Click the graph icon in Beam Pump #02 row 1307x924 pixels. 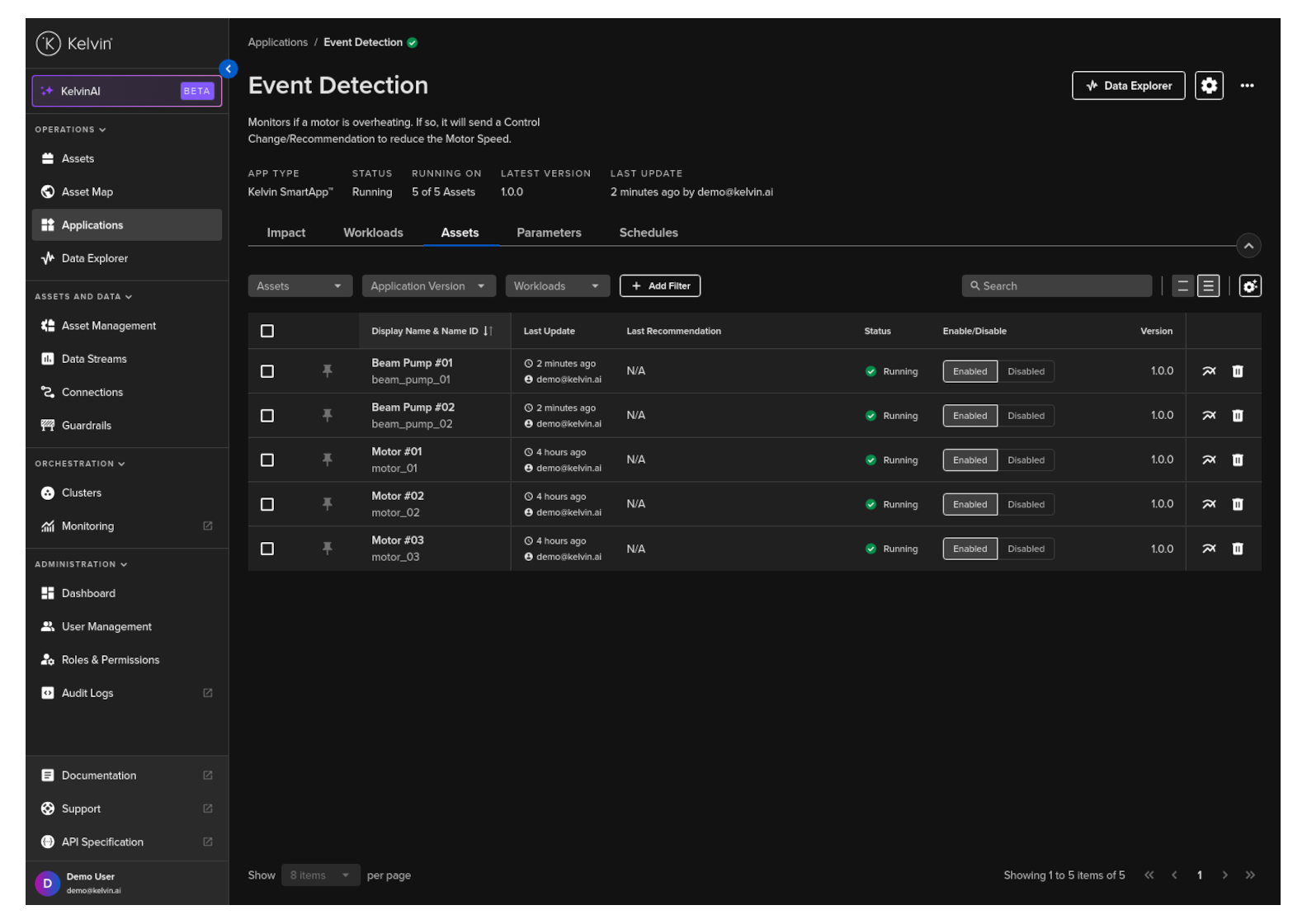pyautogui.click(x=1208, y=416)
